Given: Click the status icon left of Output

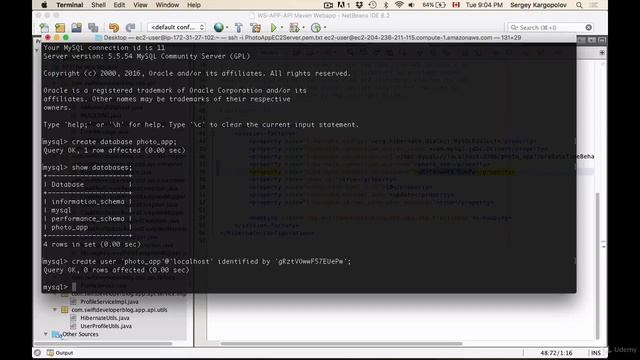Looking at the screenshot, I should pos(37,353).
